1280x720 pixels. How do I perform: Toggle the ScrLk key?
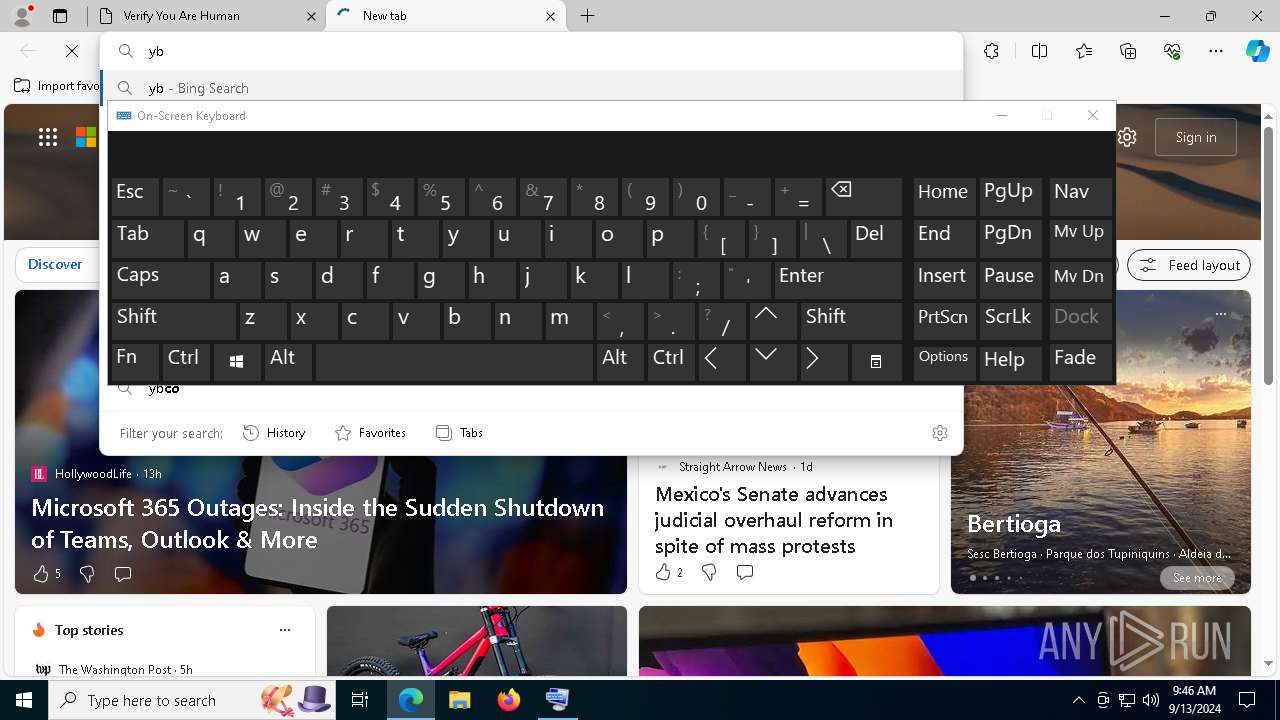(1010, 320)
